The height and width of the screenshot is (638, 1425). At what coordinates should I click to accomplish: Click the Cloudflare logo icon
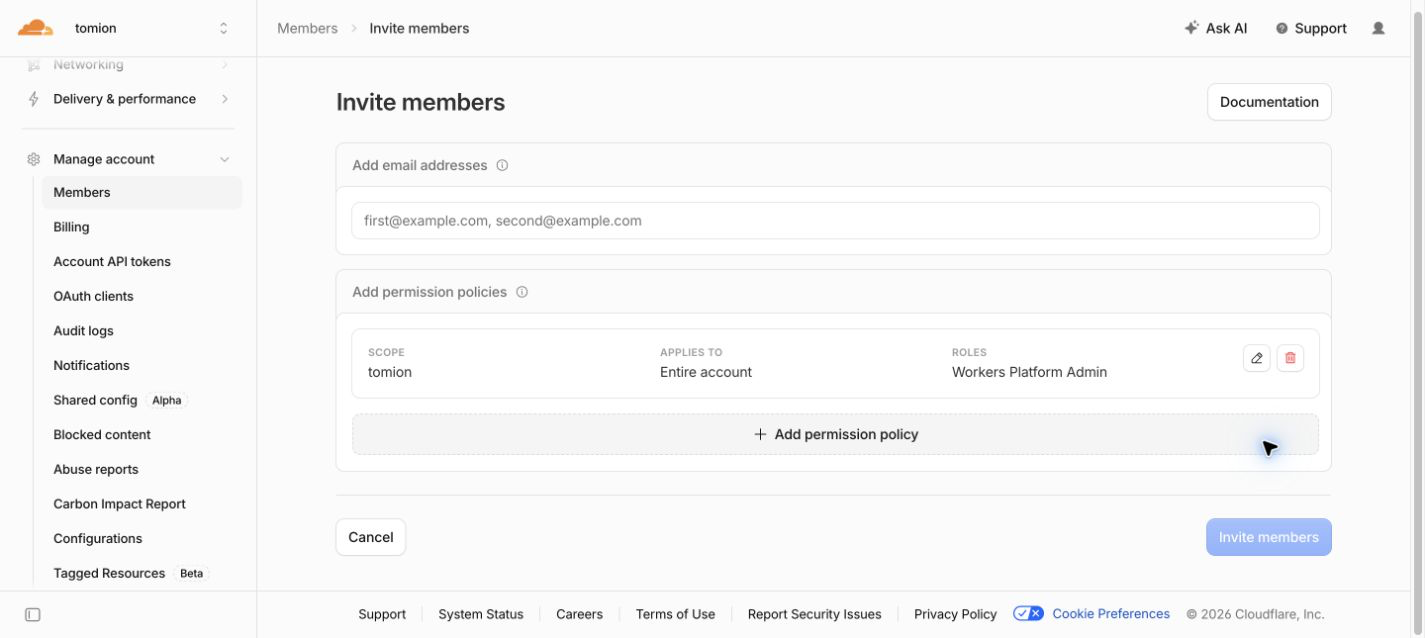tap(36, 28)
